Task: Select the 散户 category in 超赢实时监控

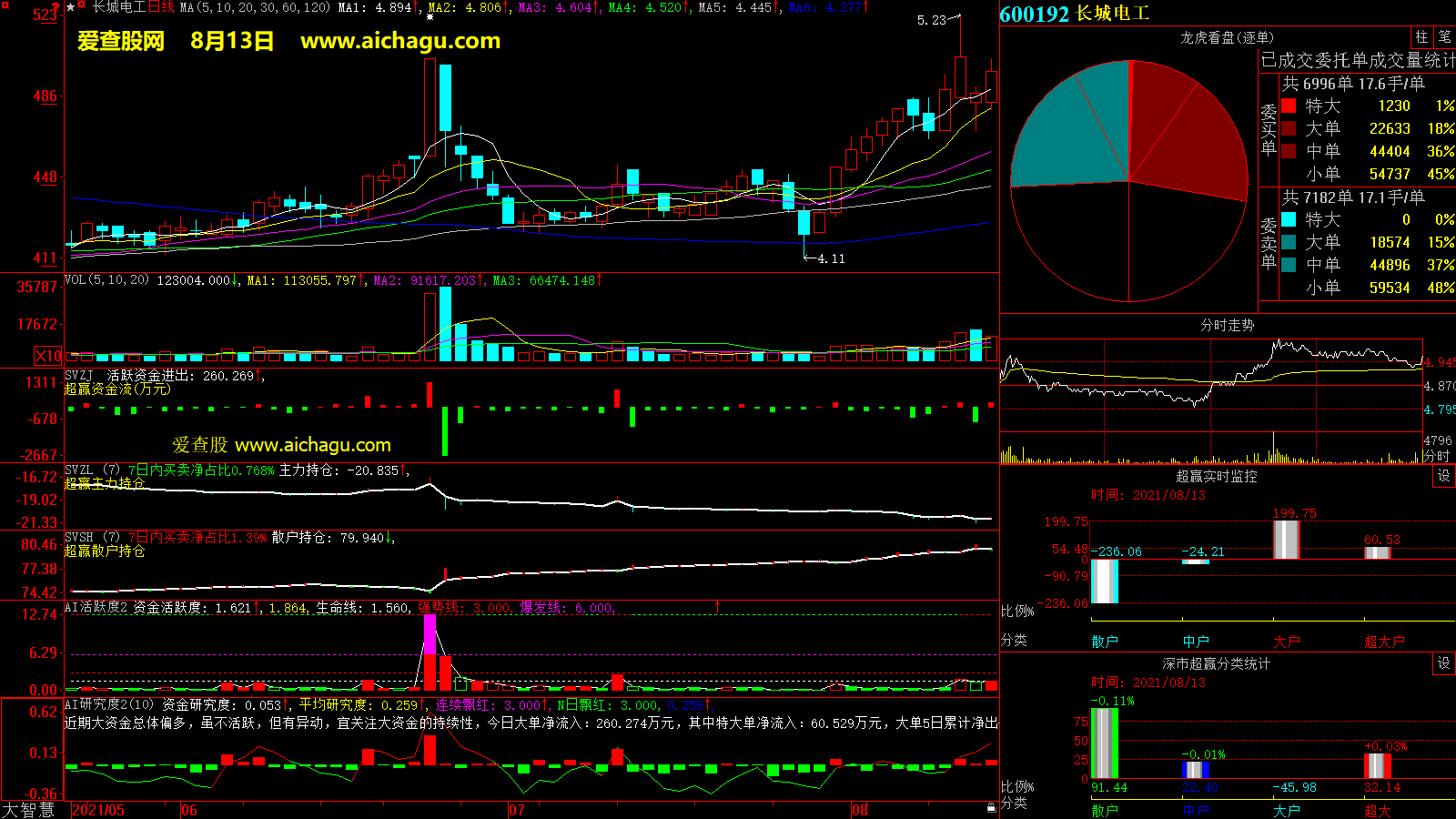Action: tap(1104, 642)
